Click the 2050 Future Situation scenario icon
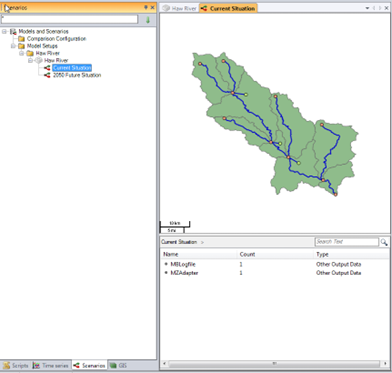Viewport: 392px width, 373px height. coord(47,75)
